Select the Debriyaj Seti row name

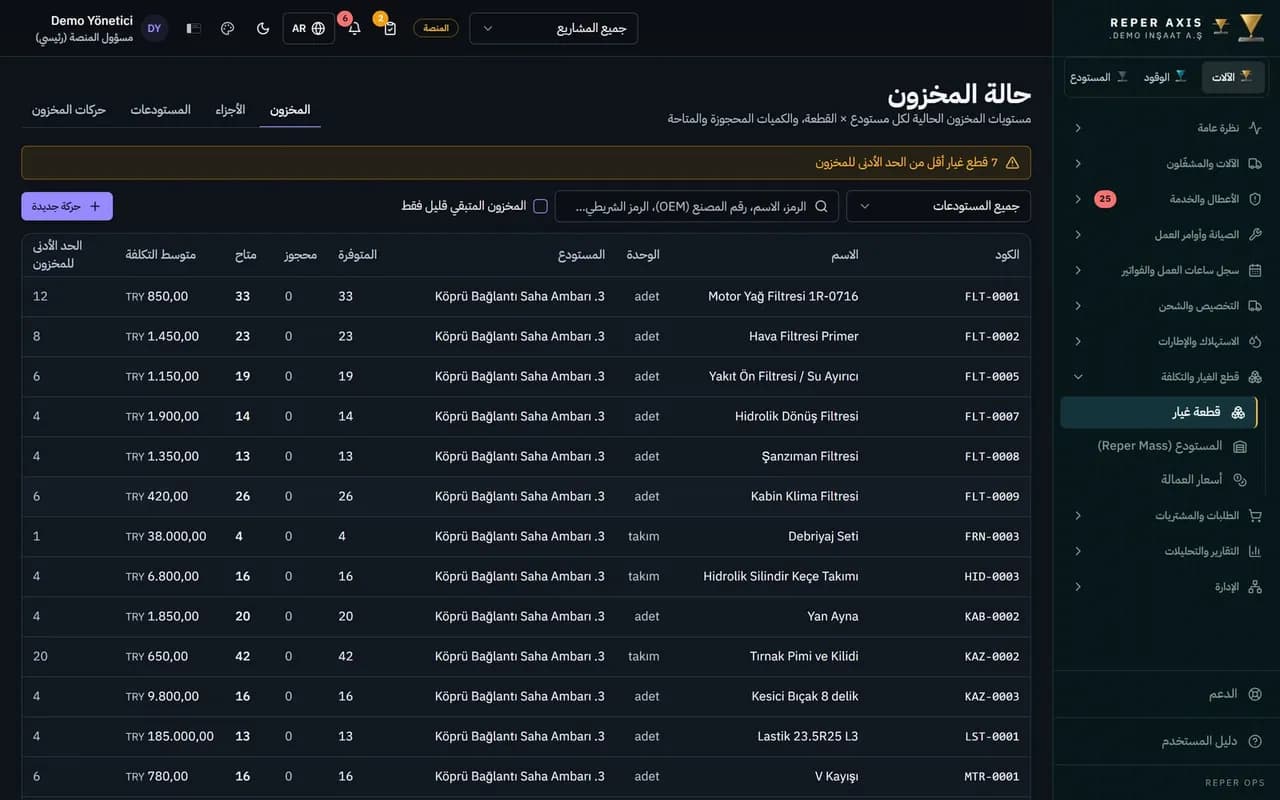823,536
